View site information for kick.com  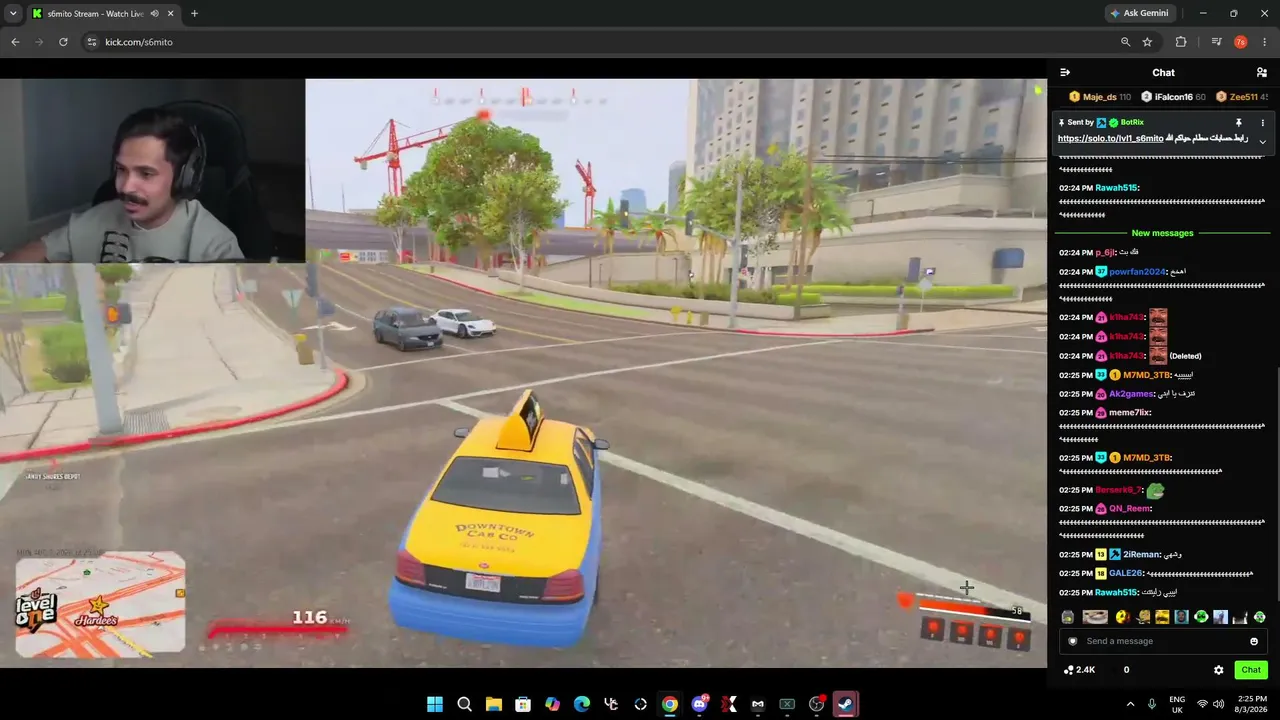pos(91,42)
